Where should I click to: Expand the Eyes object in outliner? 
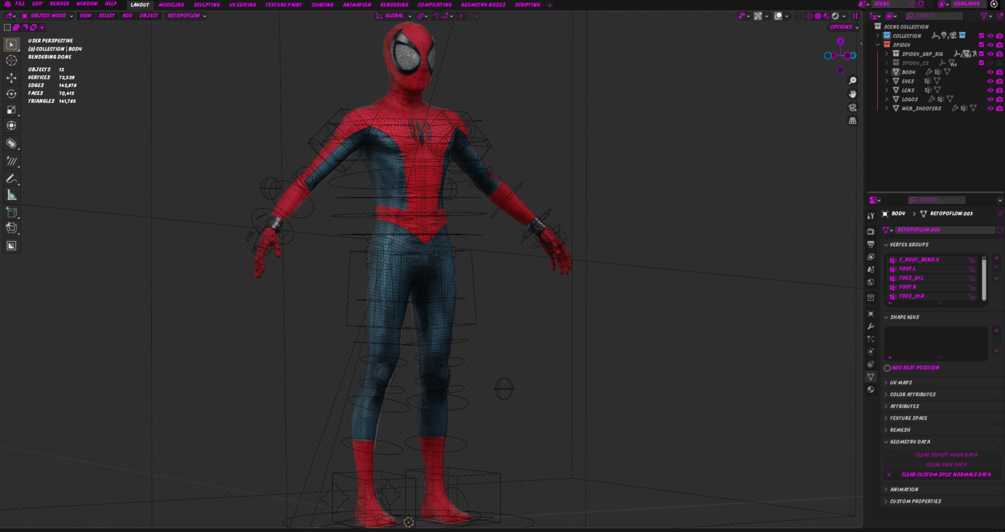(x=887, y=81)
